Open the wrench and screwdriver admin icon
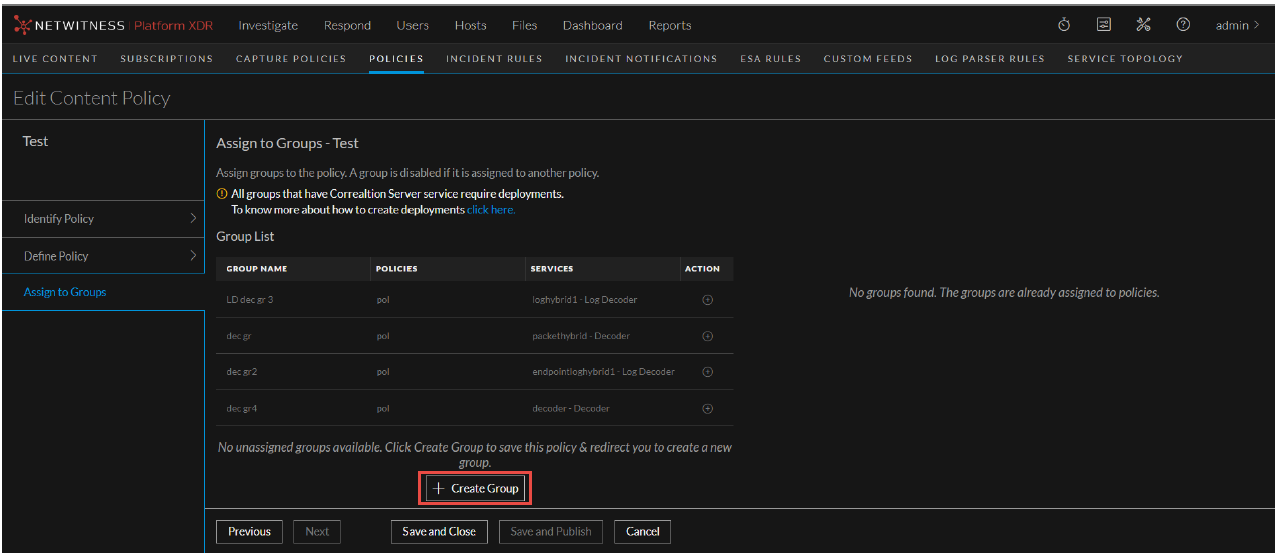This screenshot has width=1275, height=553. [1144, 25]
